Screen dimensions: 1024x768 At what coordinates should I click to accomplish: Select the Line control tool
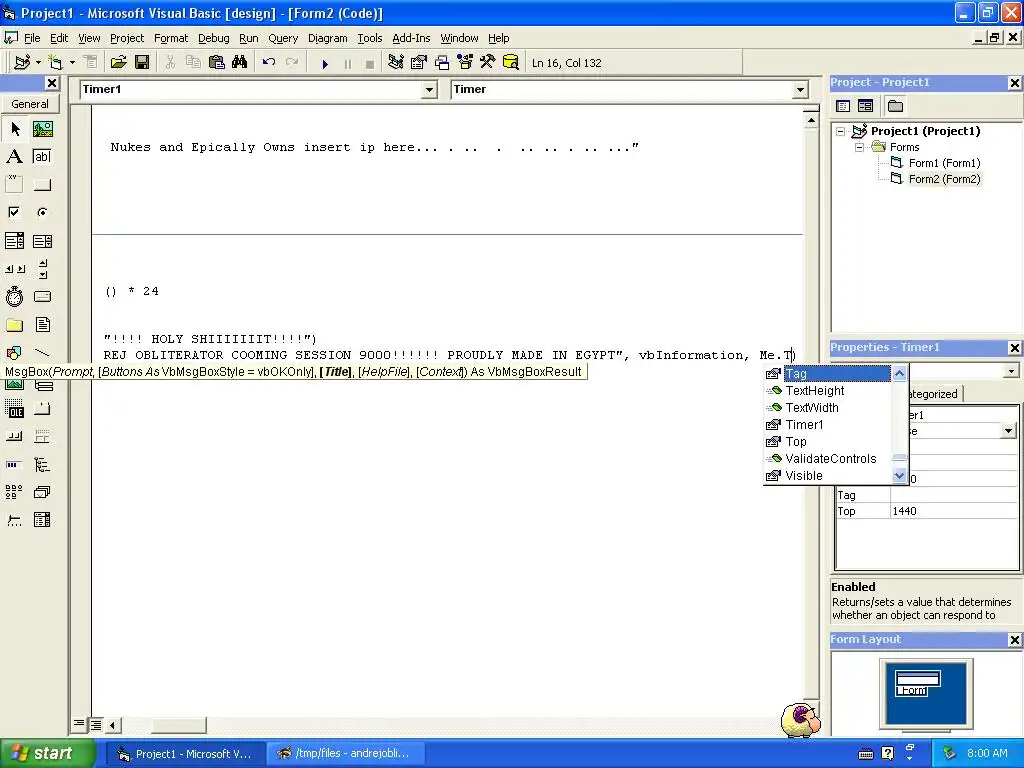pyautogui.click(x=42, y=353)
